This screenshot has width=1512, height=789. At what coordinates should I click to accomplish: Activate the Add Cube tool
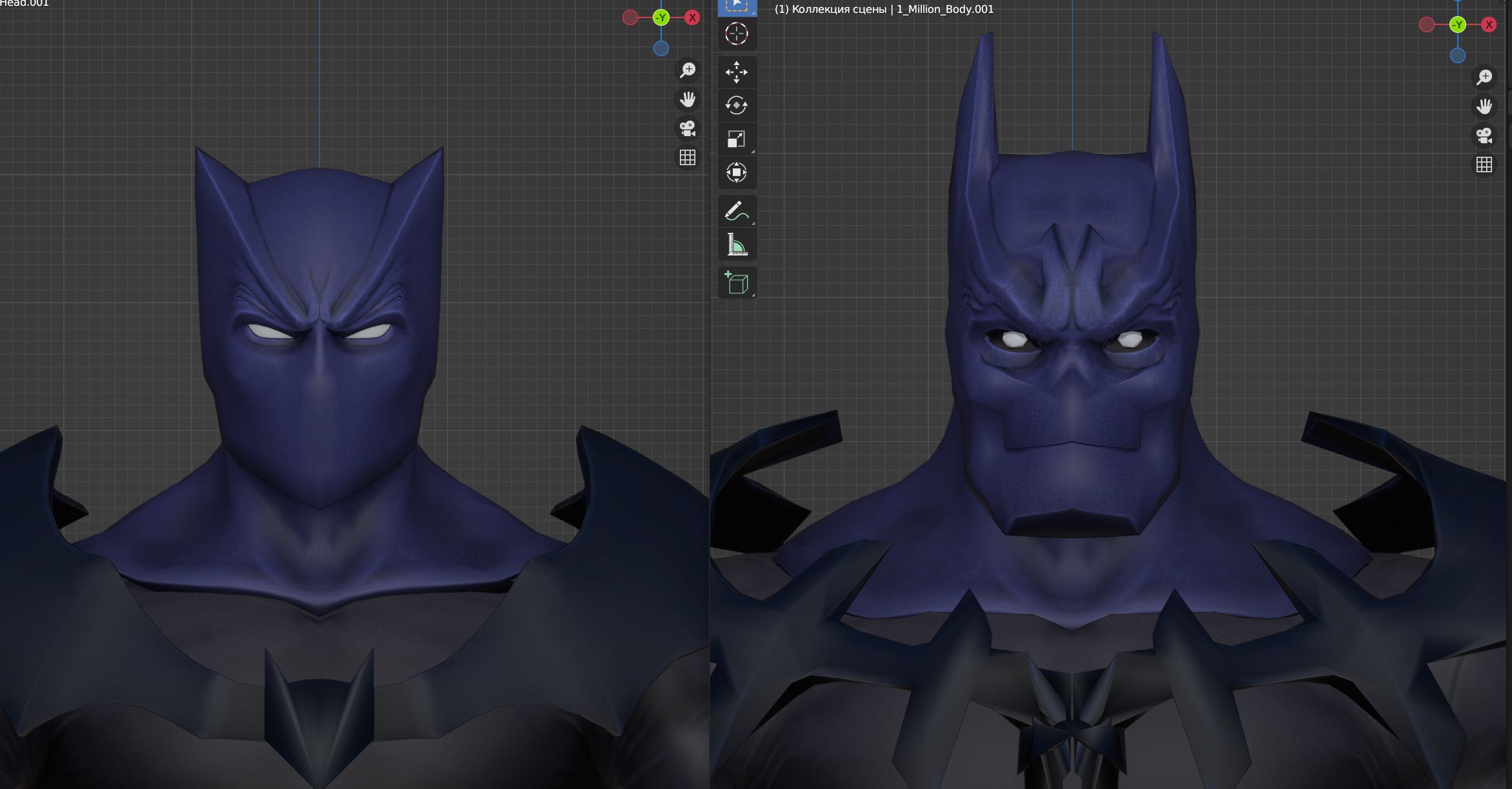737,282
